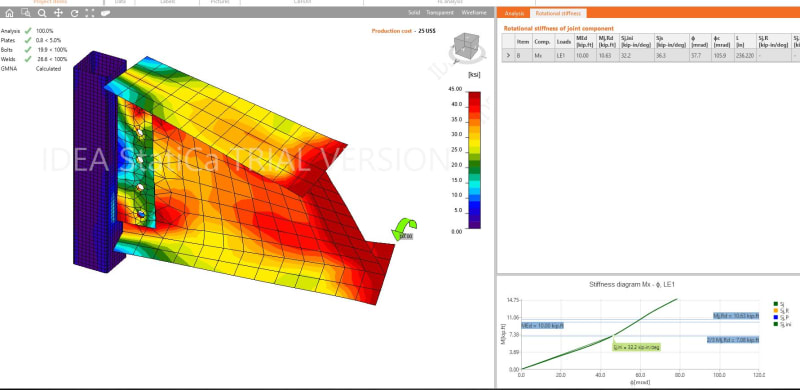Click the fit-all zoom extents icon
Viewport: 800px width, 390px height.
click(90, 13)
